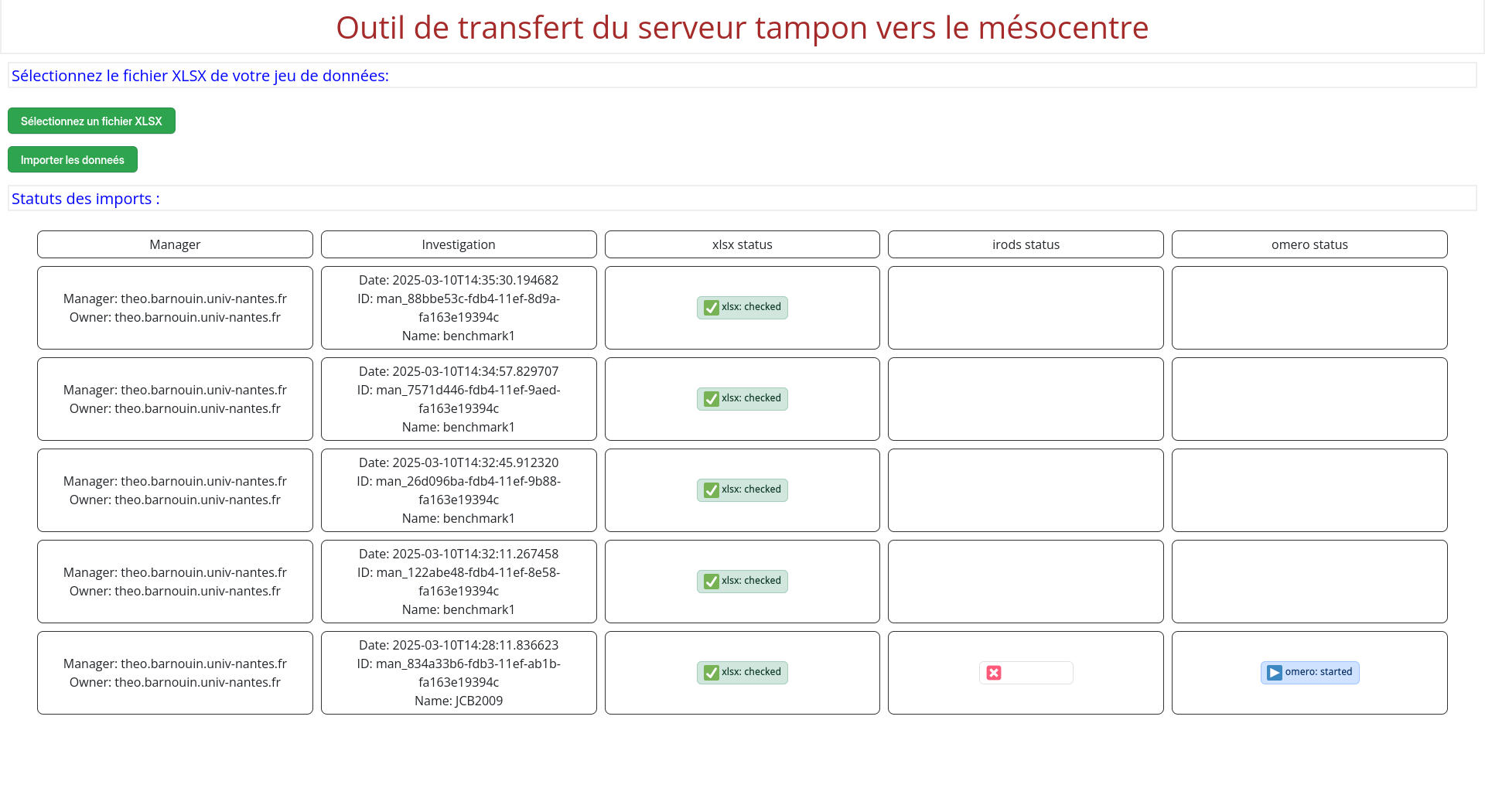Click the JCB2009 investigation cell
This screenshot has height=812, width=1485.
[x=459, y=673]
